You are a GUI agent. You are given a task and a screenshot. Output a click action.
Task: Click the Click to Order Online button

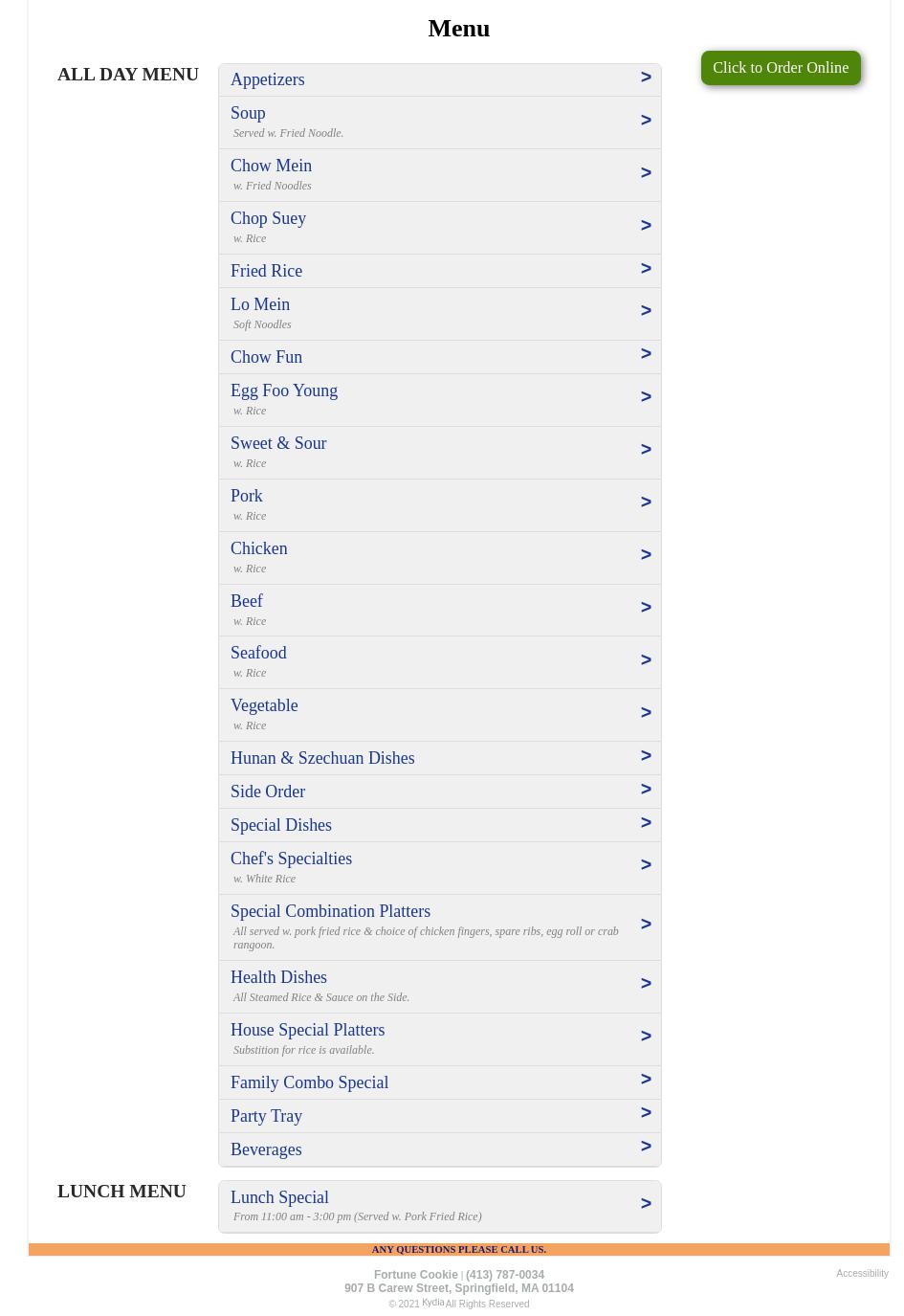tap(780, 68)
